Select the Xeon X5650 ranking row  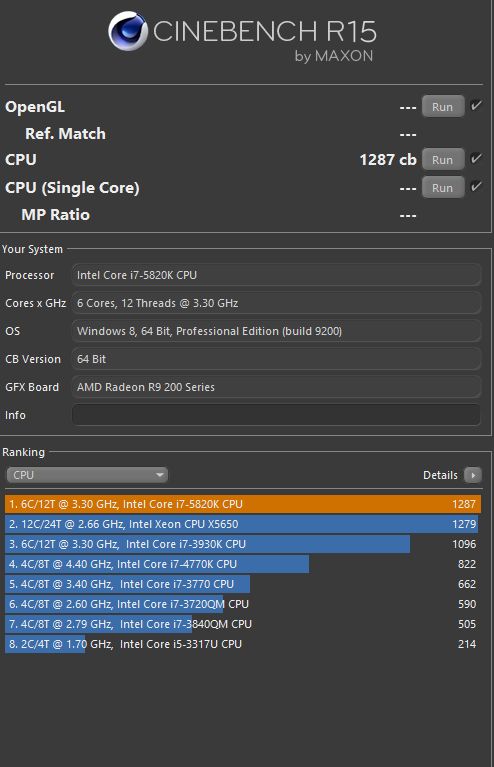point(243,524)
